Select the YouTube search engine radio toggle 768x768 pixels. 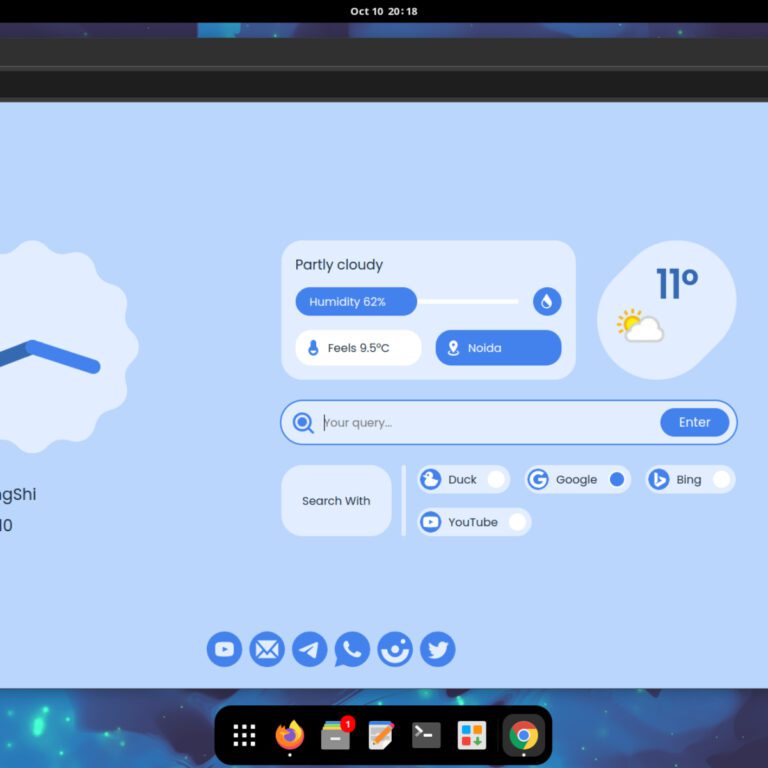pyautogui.click(x=517, y=522)
